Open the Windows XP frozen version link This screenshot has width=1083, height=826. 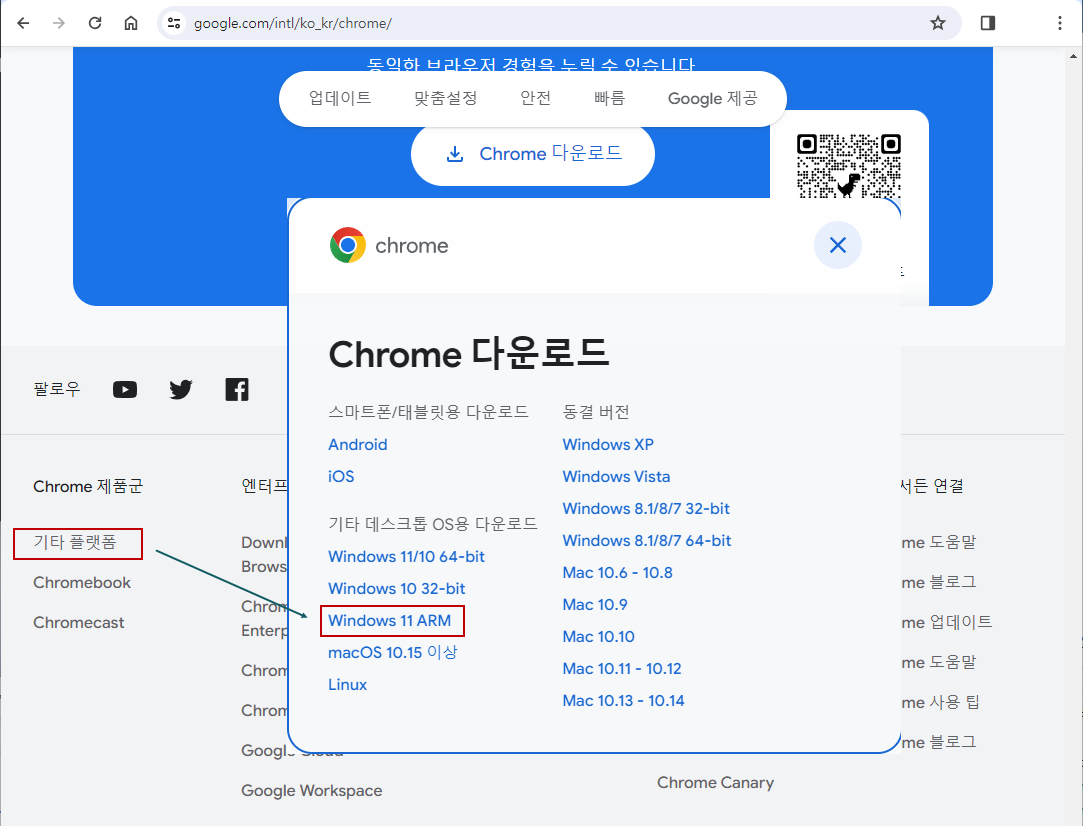tap(608, 445)
